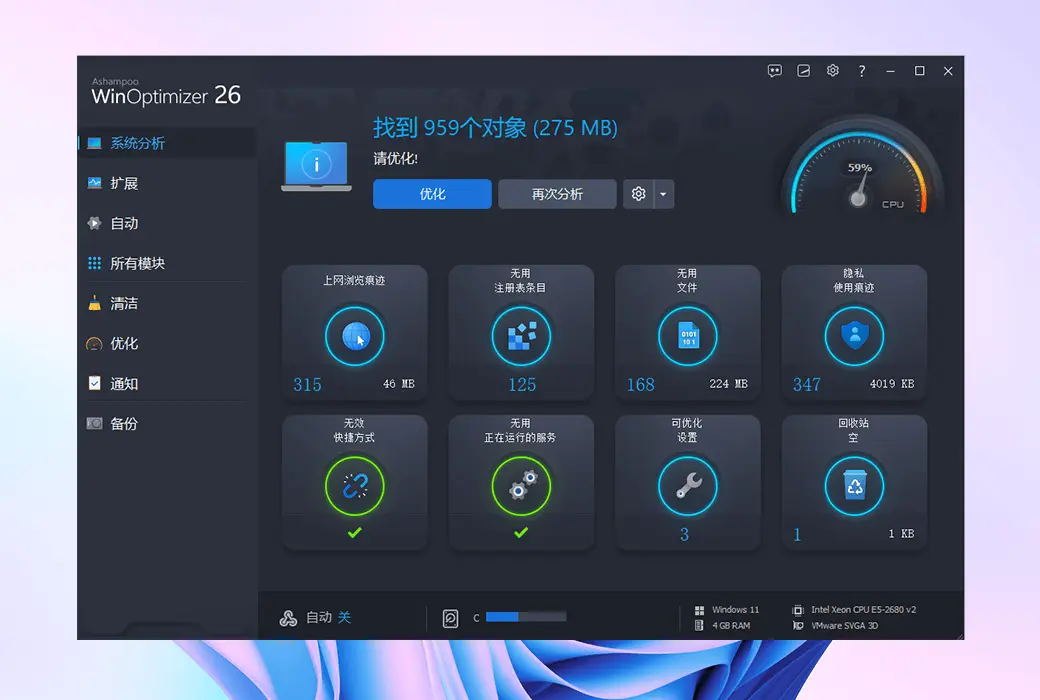This screenshot has height=700, width=1040.
Task: Expand dropdown arrow beside analysis gear
Action: 664,194
